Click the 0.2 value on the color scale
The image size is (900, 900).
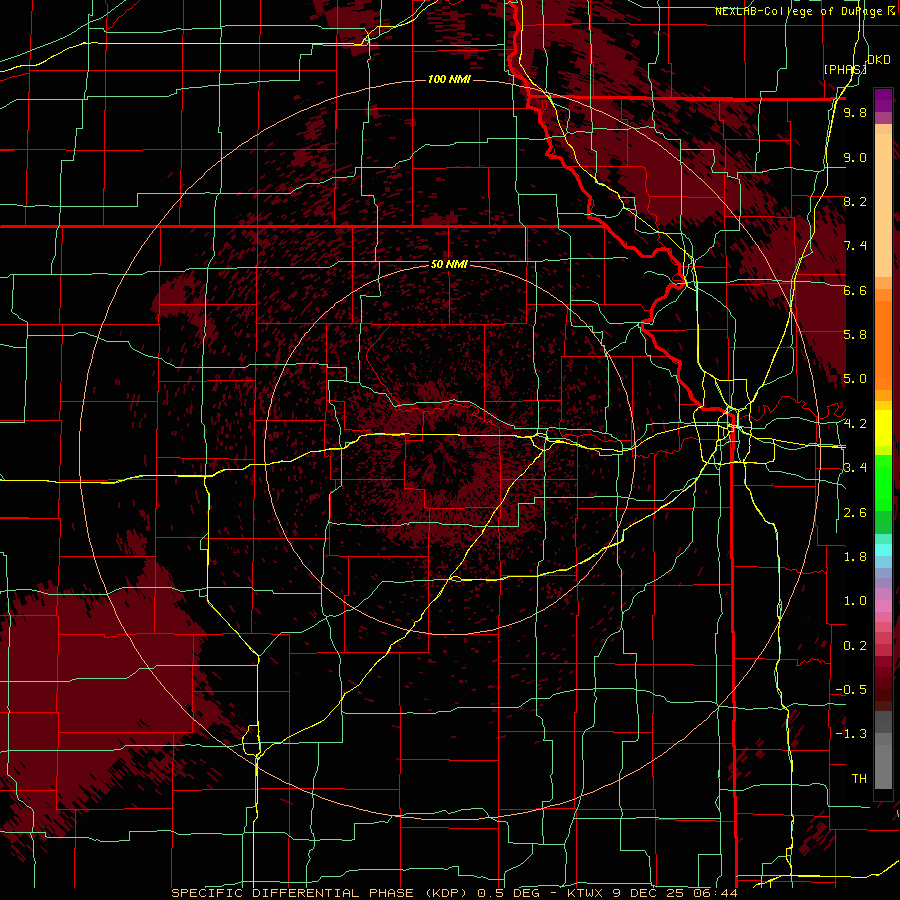[855, 646]
